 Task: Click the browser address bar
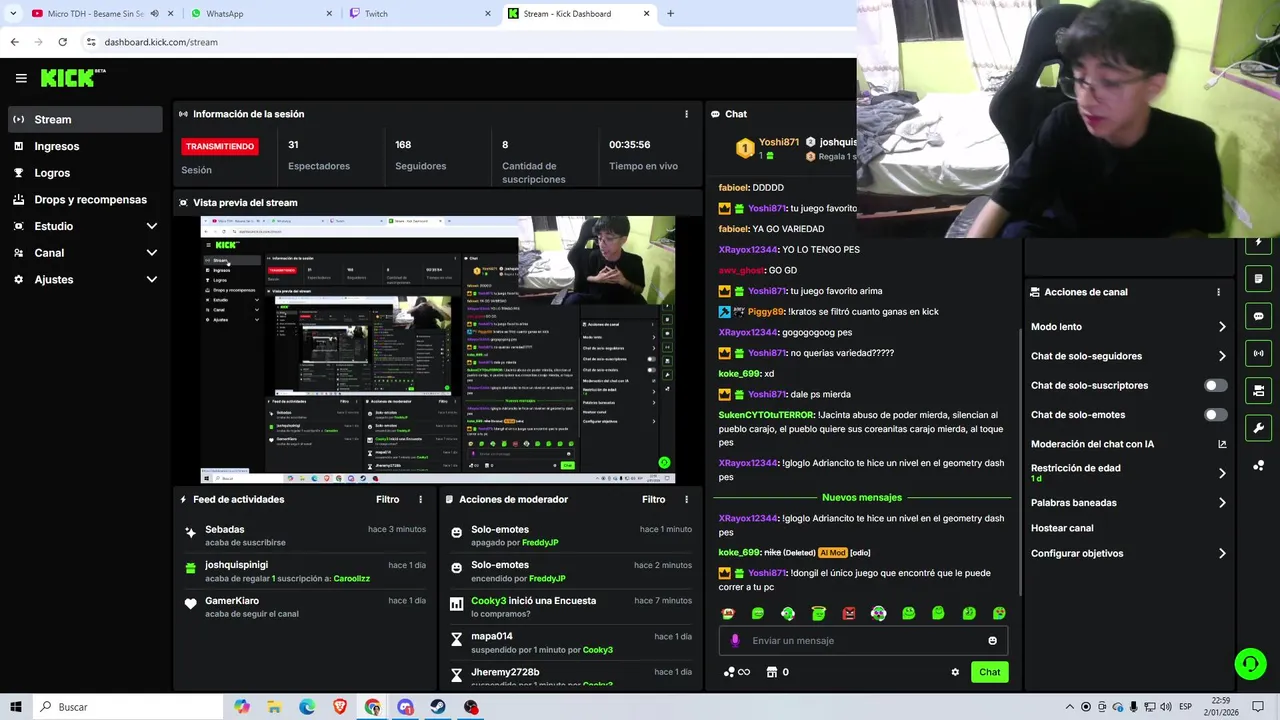point(465,42)
